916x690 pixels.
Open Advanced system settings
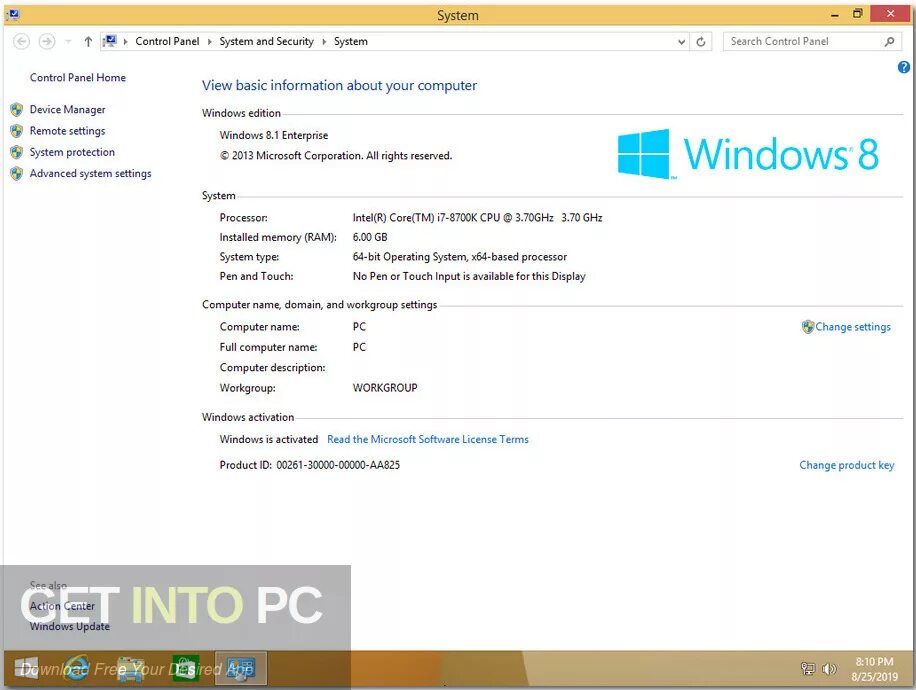(91, 174)
